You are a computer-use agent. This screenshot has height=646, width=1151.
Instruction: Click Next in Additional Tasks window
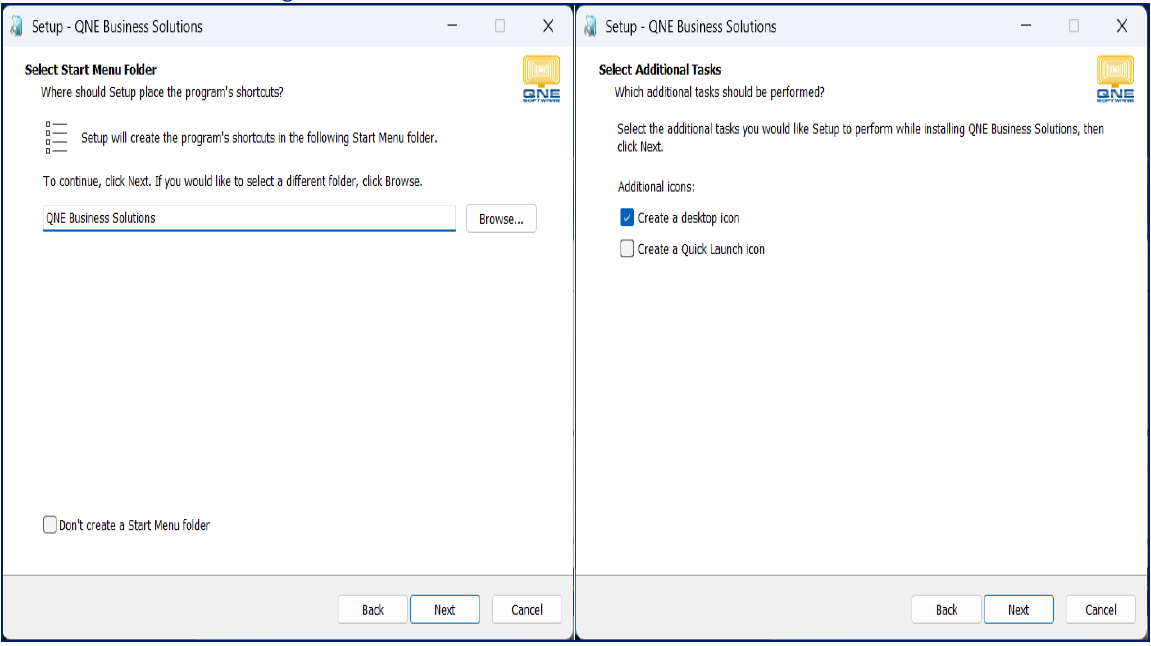[1019, 609]
